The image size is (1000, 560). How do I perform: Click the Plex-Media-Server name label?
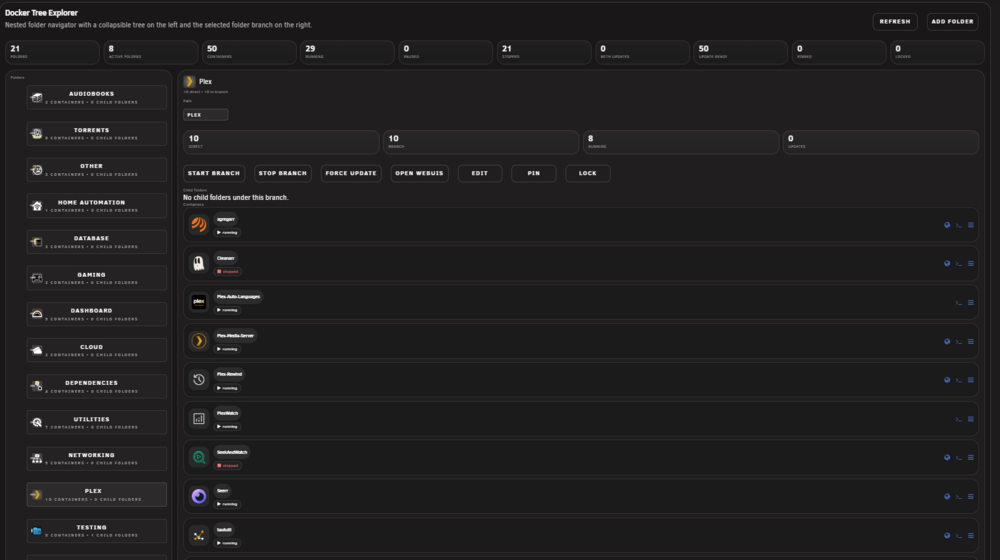[235, 335]
